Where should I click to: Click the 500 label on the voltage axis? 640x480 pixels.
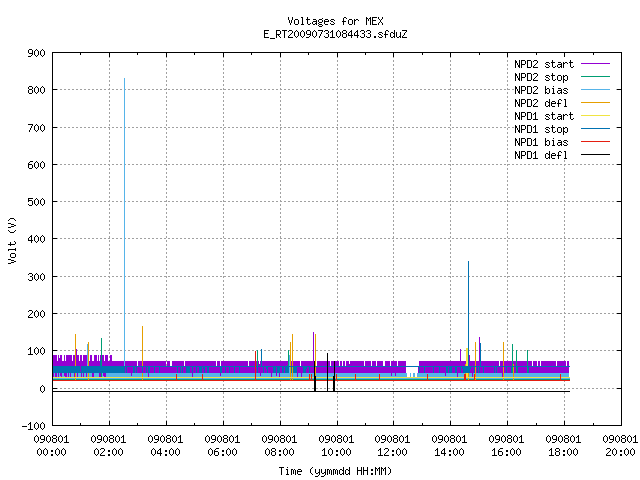click(36, 202)
